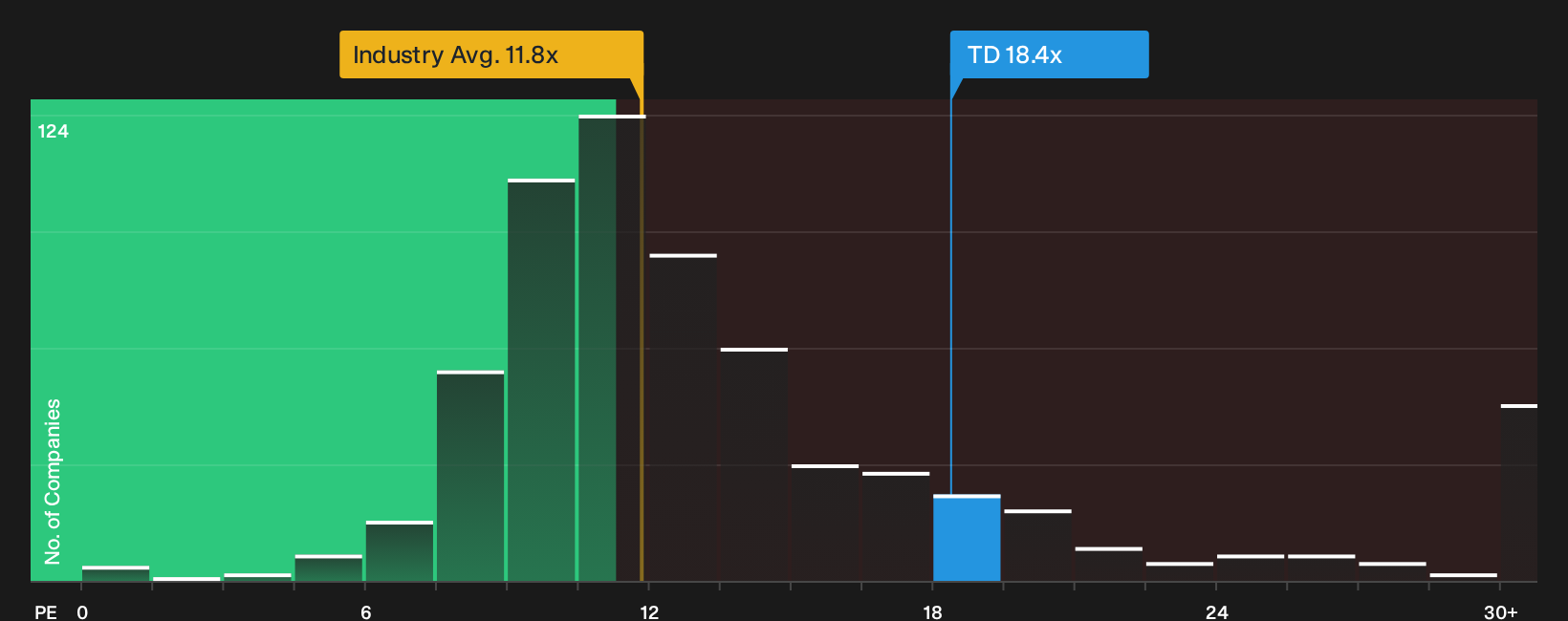Image resolution: width=1568 pixels, height=621 pixels.
Task: Click the '124' y-axis value
Action: point(53,131)
